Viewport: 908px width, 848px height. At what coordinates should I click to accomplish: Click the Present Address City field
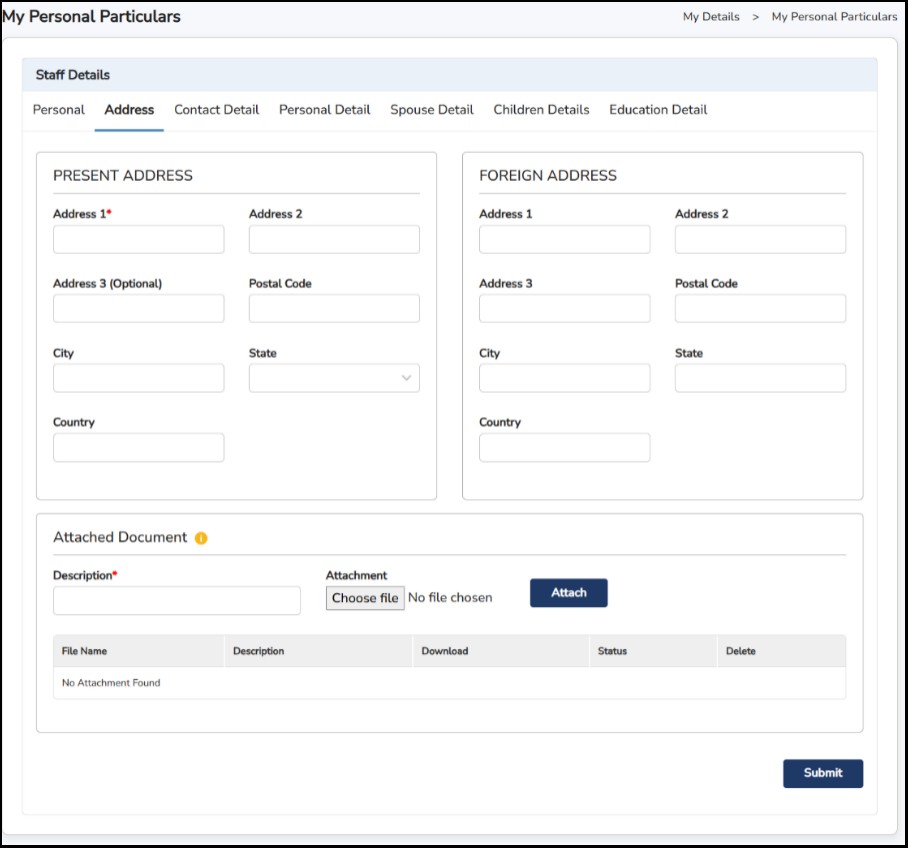coord(139,378)
